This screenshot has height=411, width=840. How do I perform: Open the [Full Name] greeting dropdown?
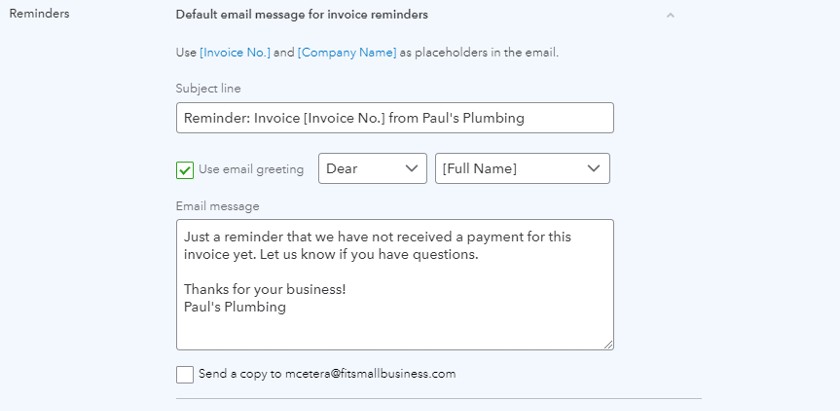tap(522, 168)
